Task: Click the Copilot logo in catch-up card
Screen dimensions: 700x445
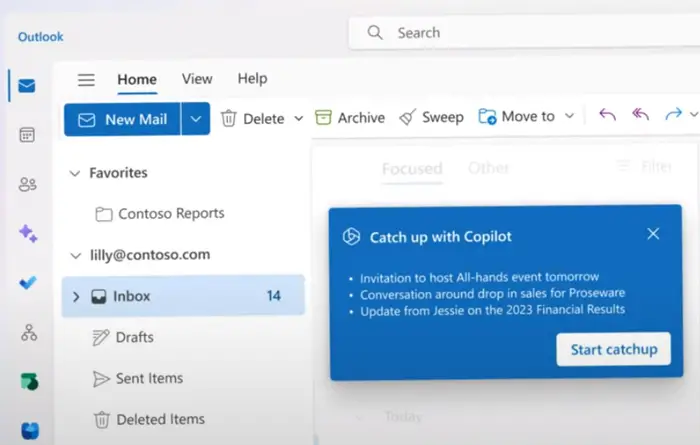Action: tap(351, 237)
